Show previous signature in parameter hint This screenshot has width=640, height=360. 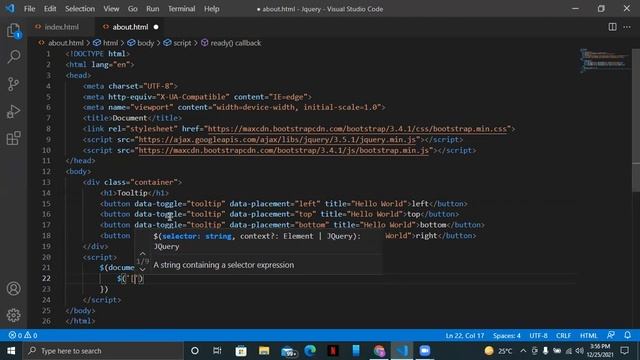[x=142, y=253]
